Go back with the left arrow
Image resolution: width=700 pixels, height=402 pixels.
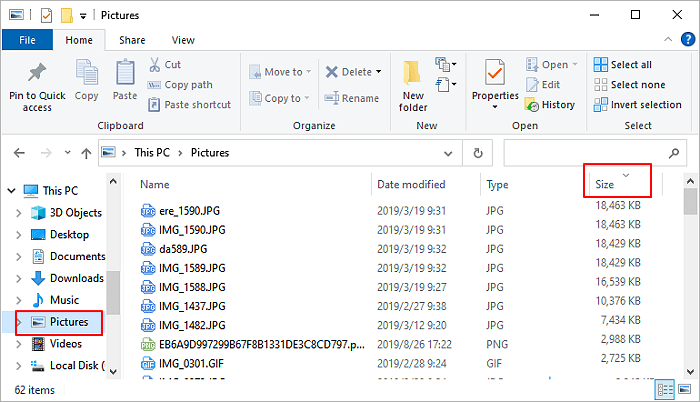19,153
